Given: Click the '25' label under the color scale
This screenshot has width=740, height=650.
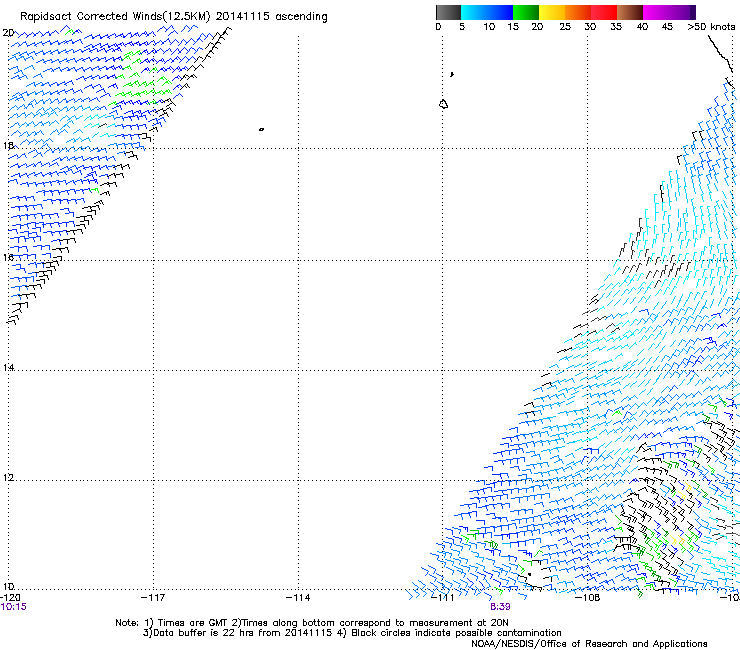Looking at the screenshot, I should click(x=565, y=27).
